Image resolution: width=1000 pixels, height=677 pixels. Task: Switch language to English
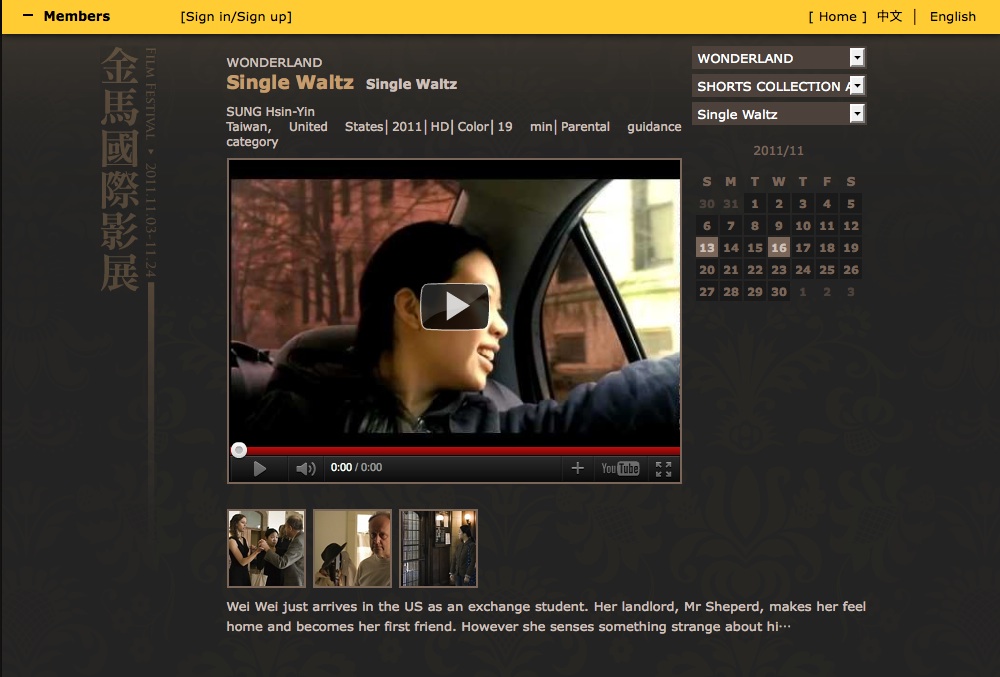tap(953, 17)
